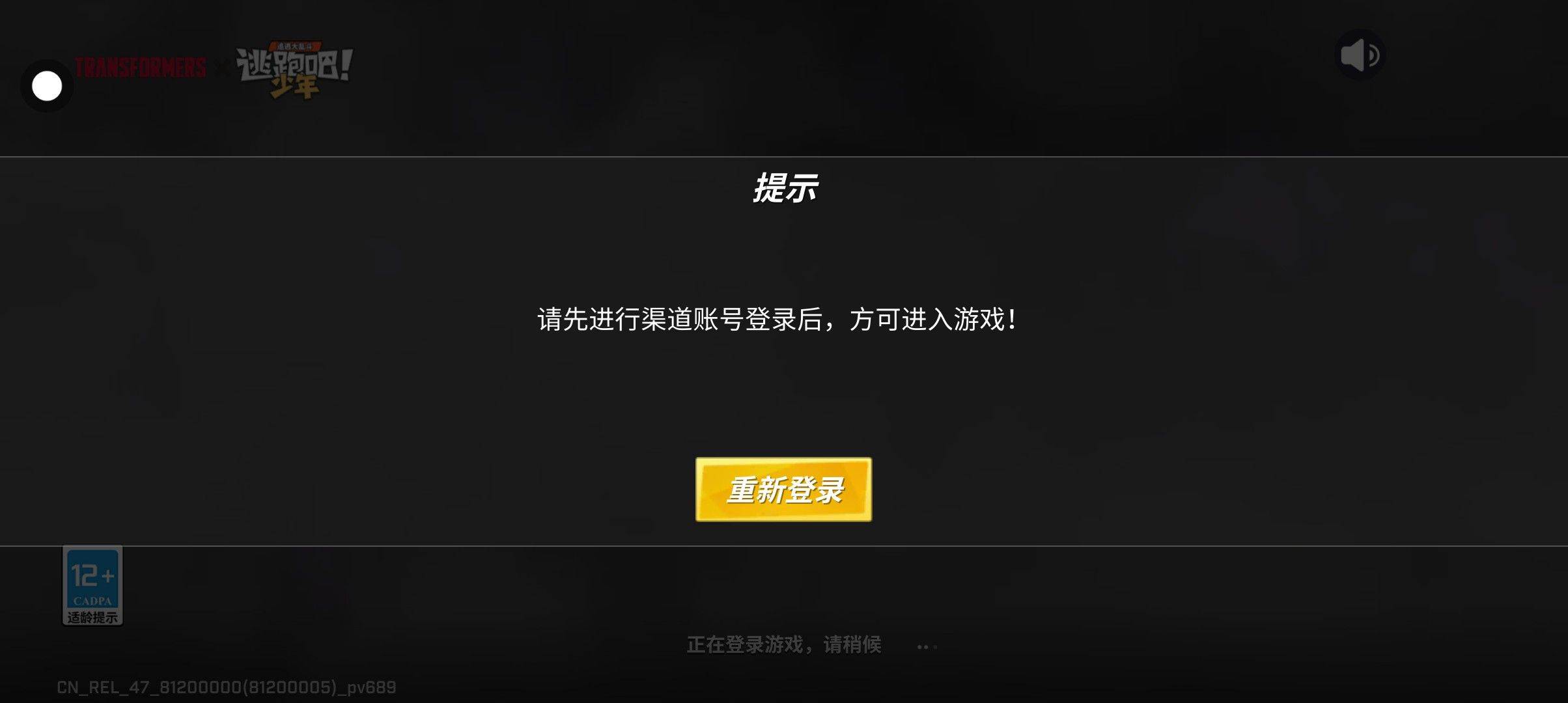This screenshot has height=703, width=1568.
Task: Click the red TRANSFORMERS logo
Action: [x=141, y=68]
